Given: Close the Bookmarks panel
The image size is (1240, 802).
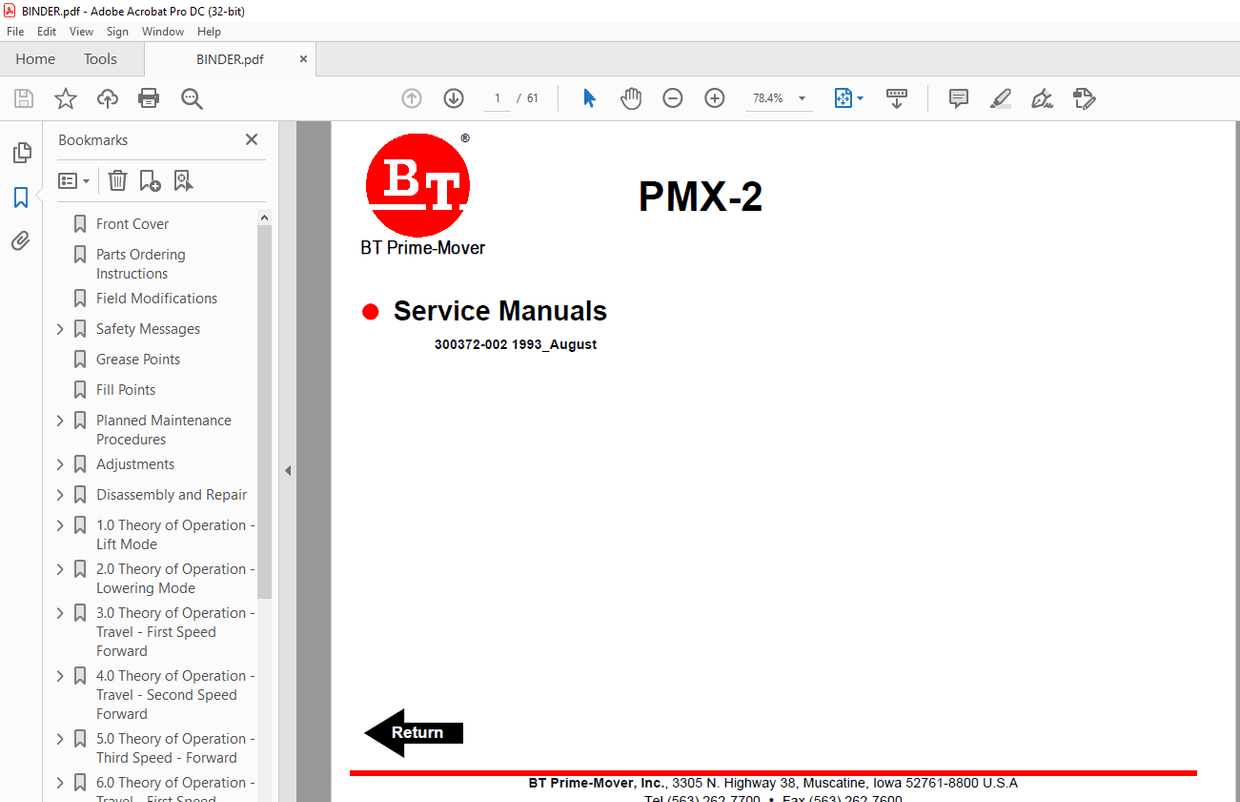Looking at the screenshot, I should (251, 139).
